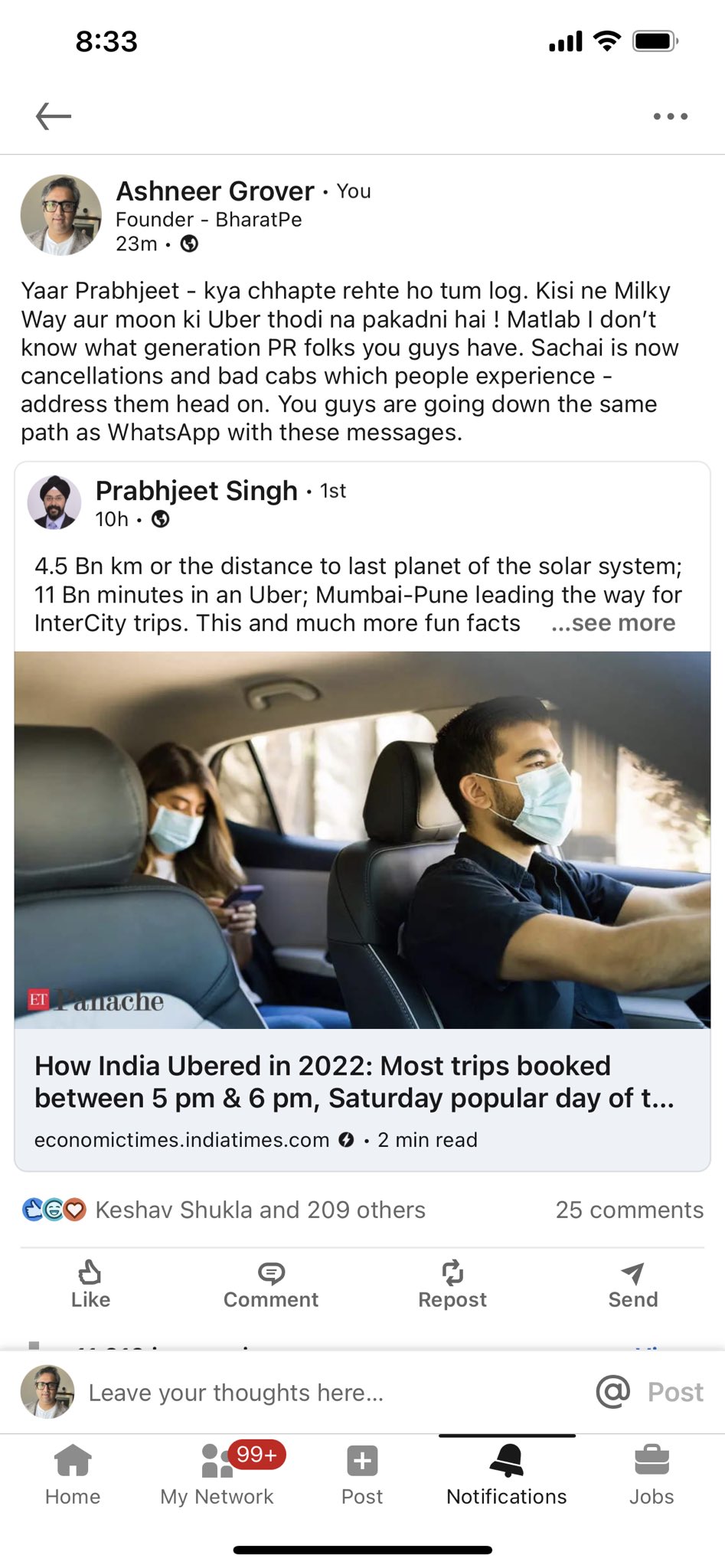
Task: Tap the Post button beside comment field
Action: [675, 1392]
